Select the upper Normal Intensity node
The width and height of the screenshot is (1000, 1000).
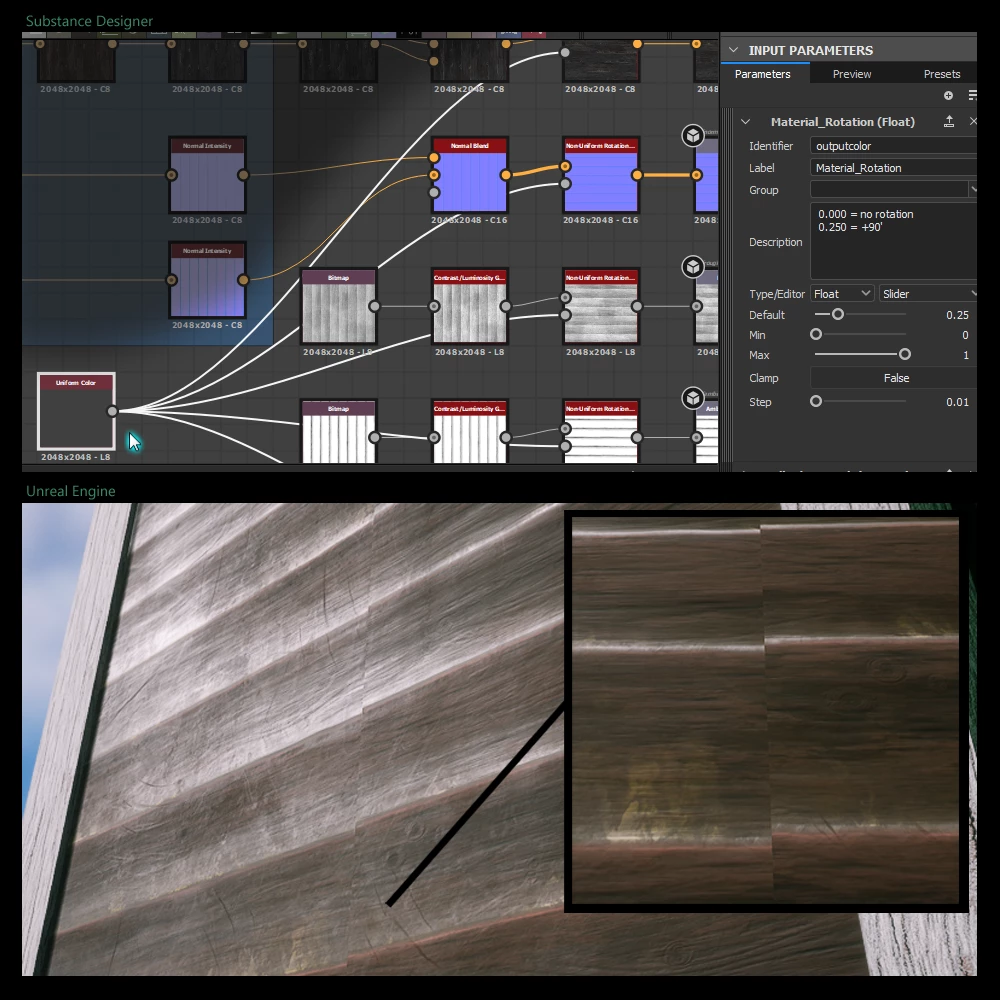tap(207, 175)
